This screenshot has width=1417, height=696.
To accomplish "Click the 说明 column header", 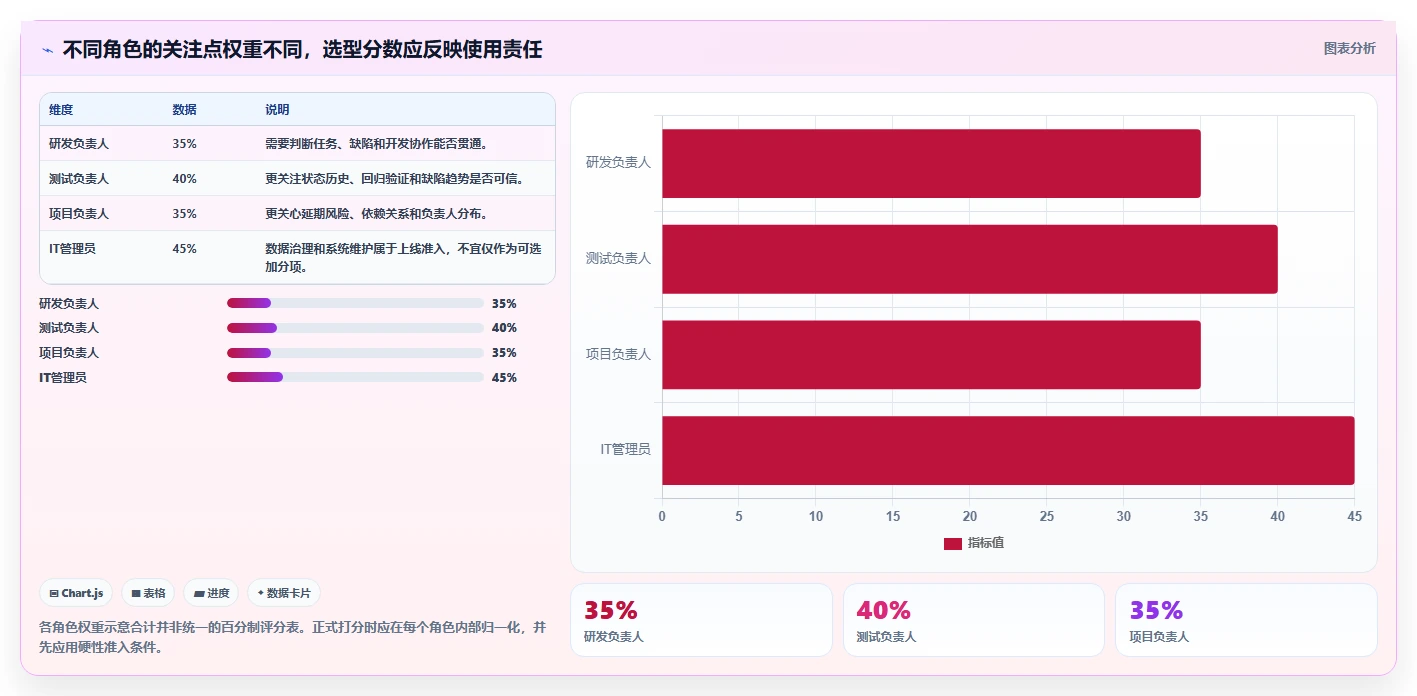I will tap(277, 110).
